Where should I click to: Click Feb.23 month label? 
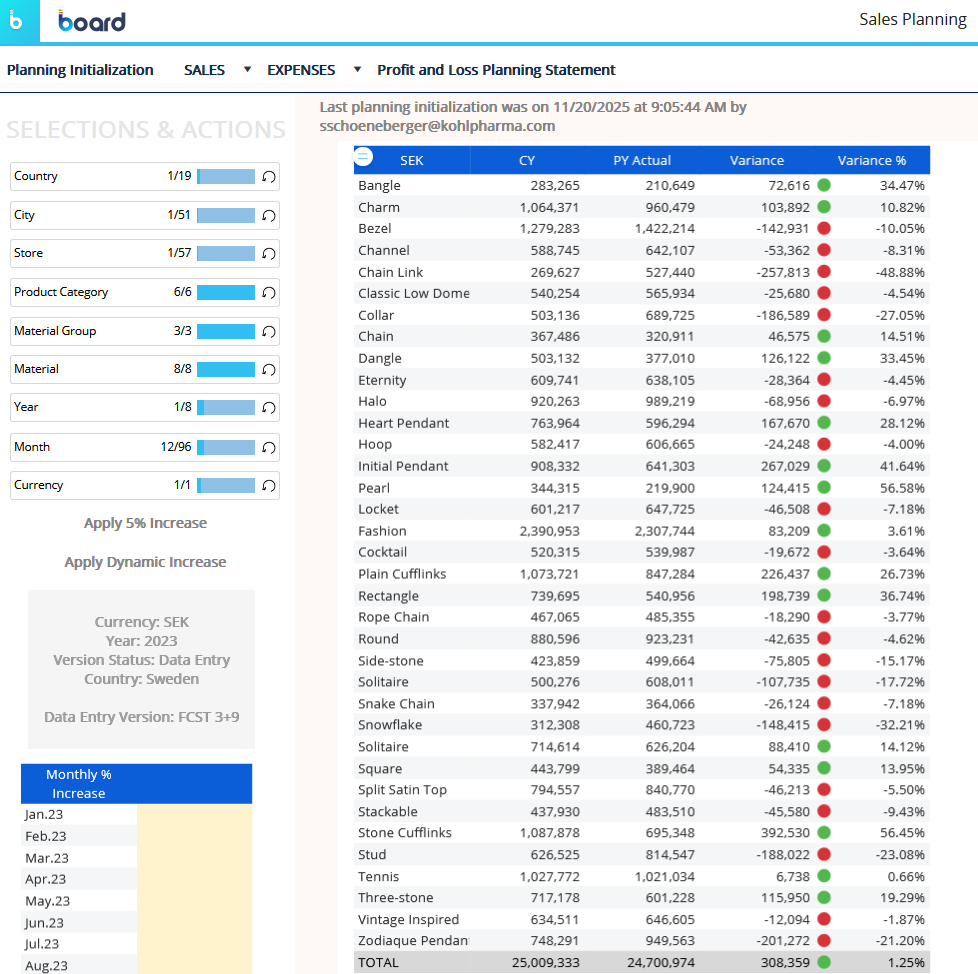(x=46, y=836)
